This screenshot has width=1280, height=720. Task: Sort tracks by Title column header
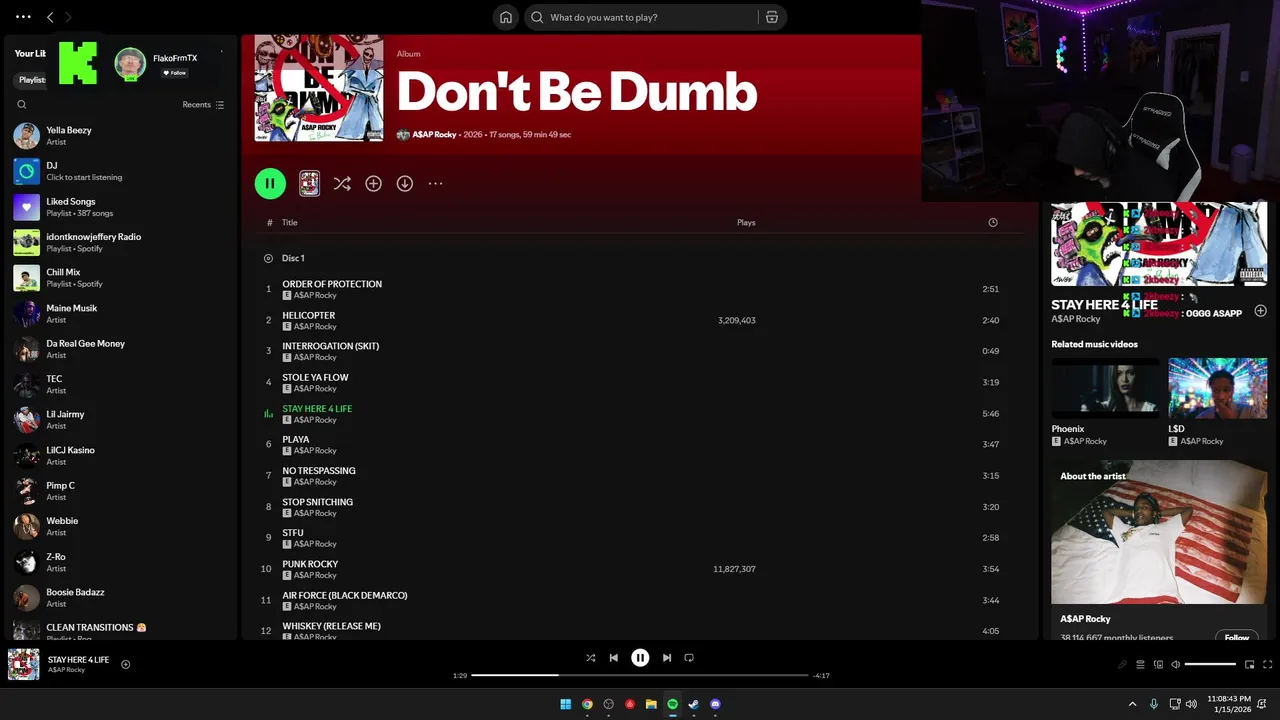(290, 222)
